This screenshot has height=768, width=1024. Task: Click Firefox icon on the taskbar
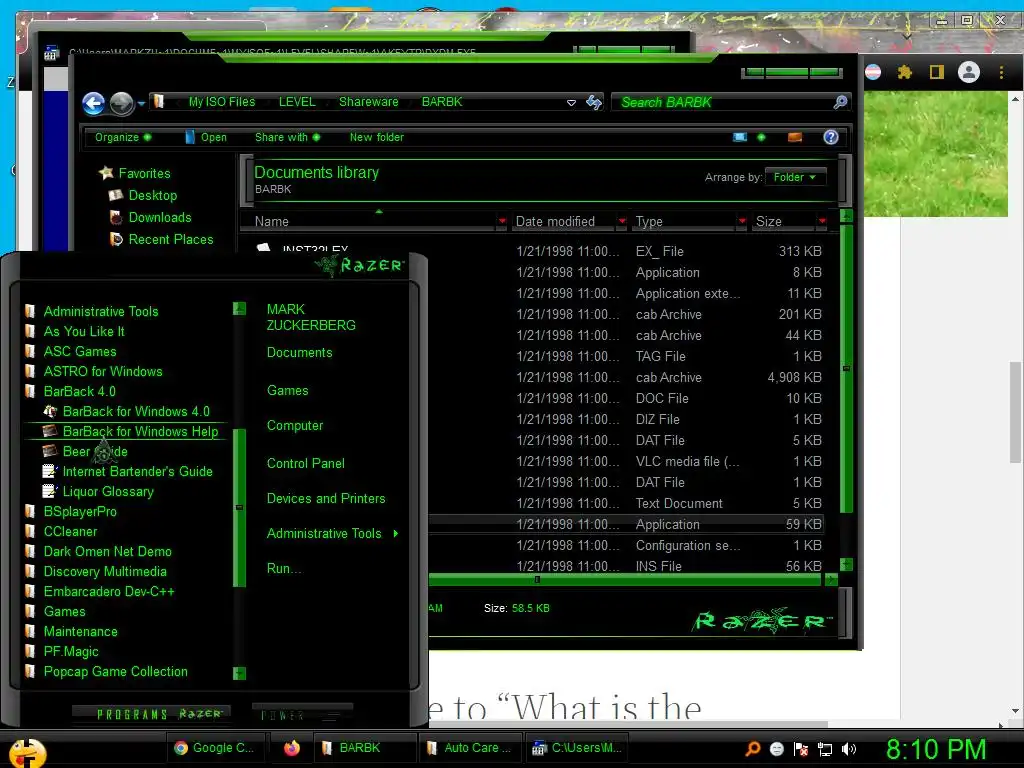[x=292, y=748]
